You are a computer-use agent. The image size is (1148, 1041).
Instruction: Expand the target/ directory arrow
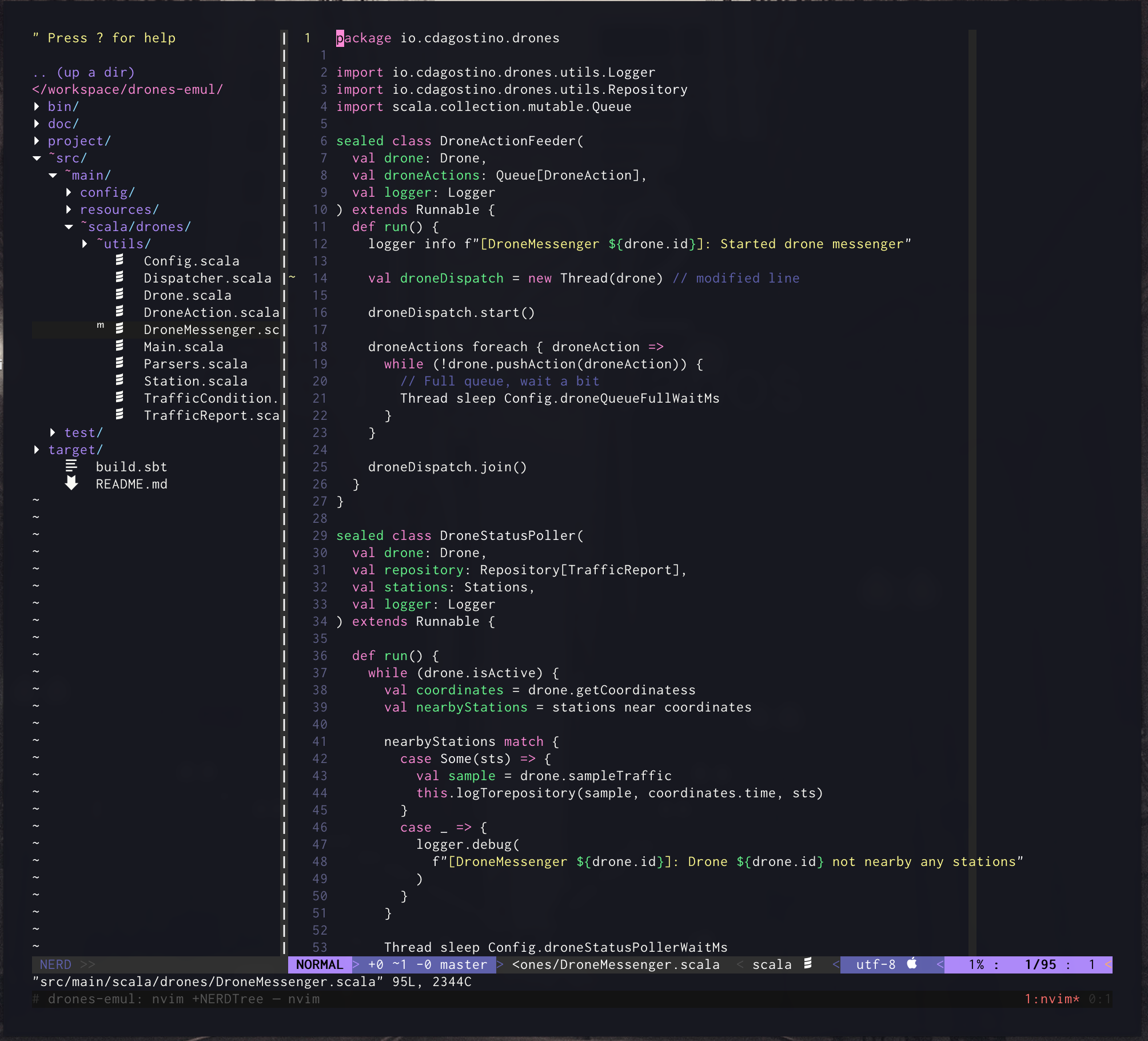37,450
